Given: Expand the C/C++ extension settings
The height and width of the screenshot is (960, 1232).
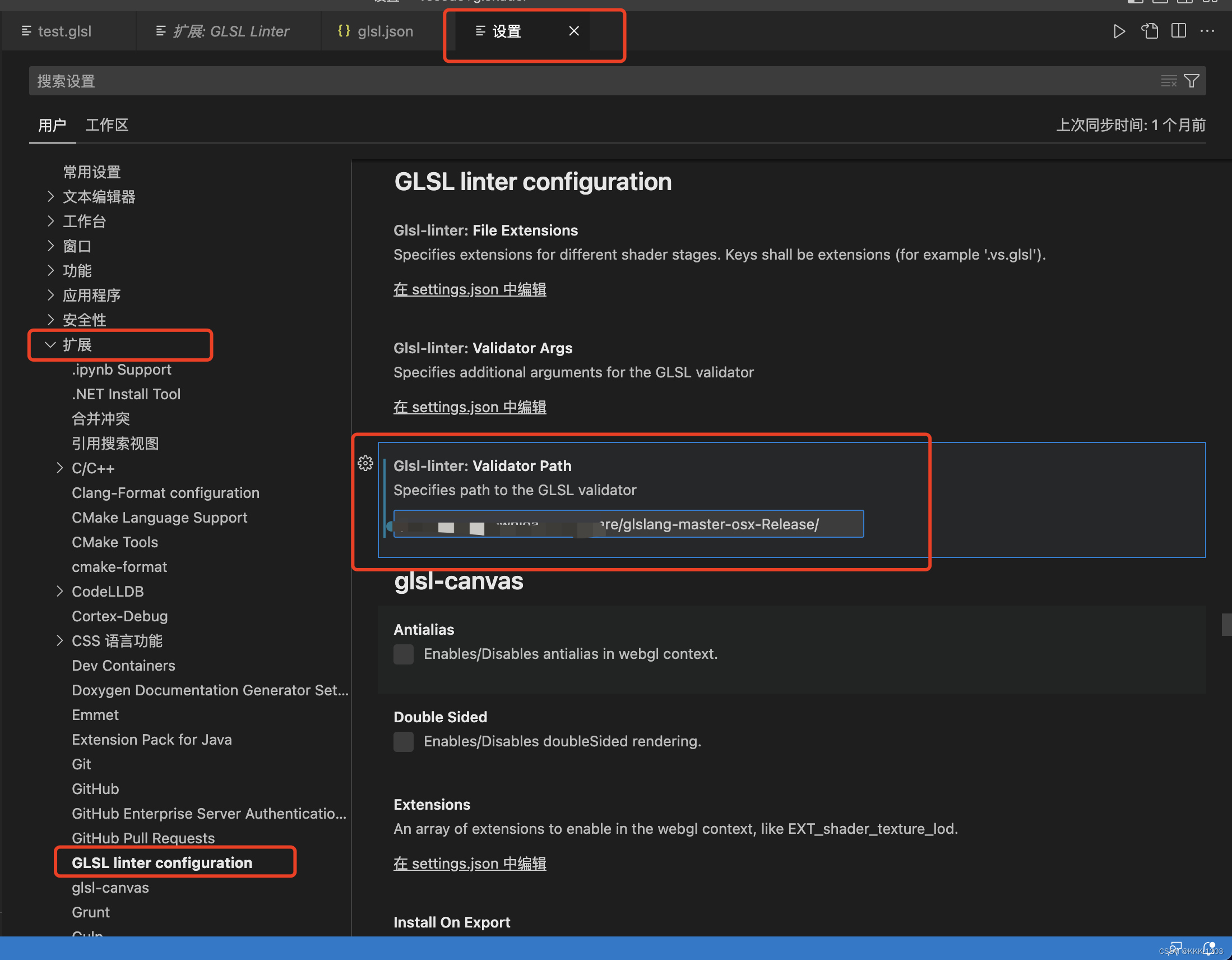Looking at the screenshot, I should [59, 468].
